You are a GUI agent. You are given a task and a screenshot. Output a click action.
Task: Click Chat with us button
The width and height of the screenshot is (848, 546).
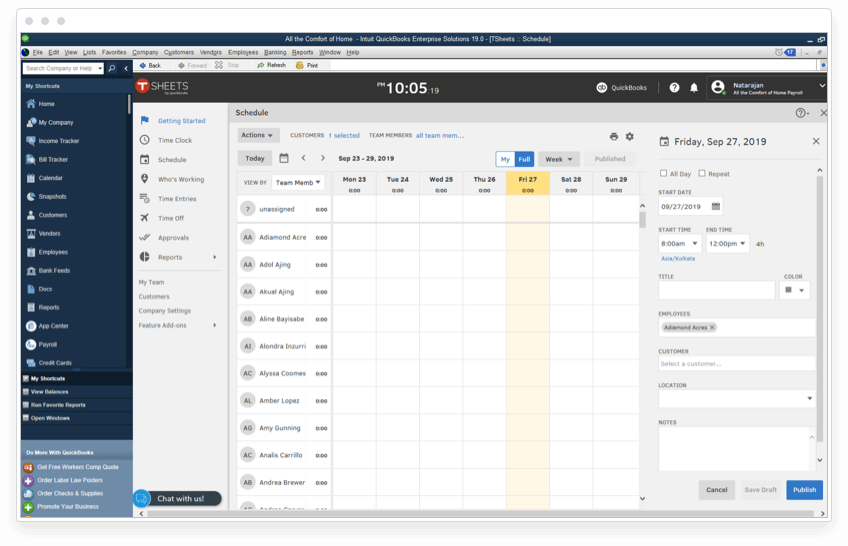click(x=178, y=498)
